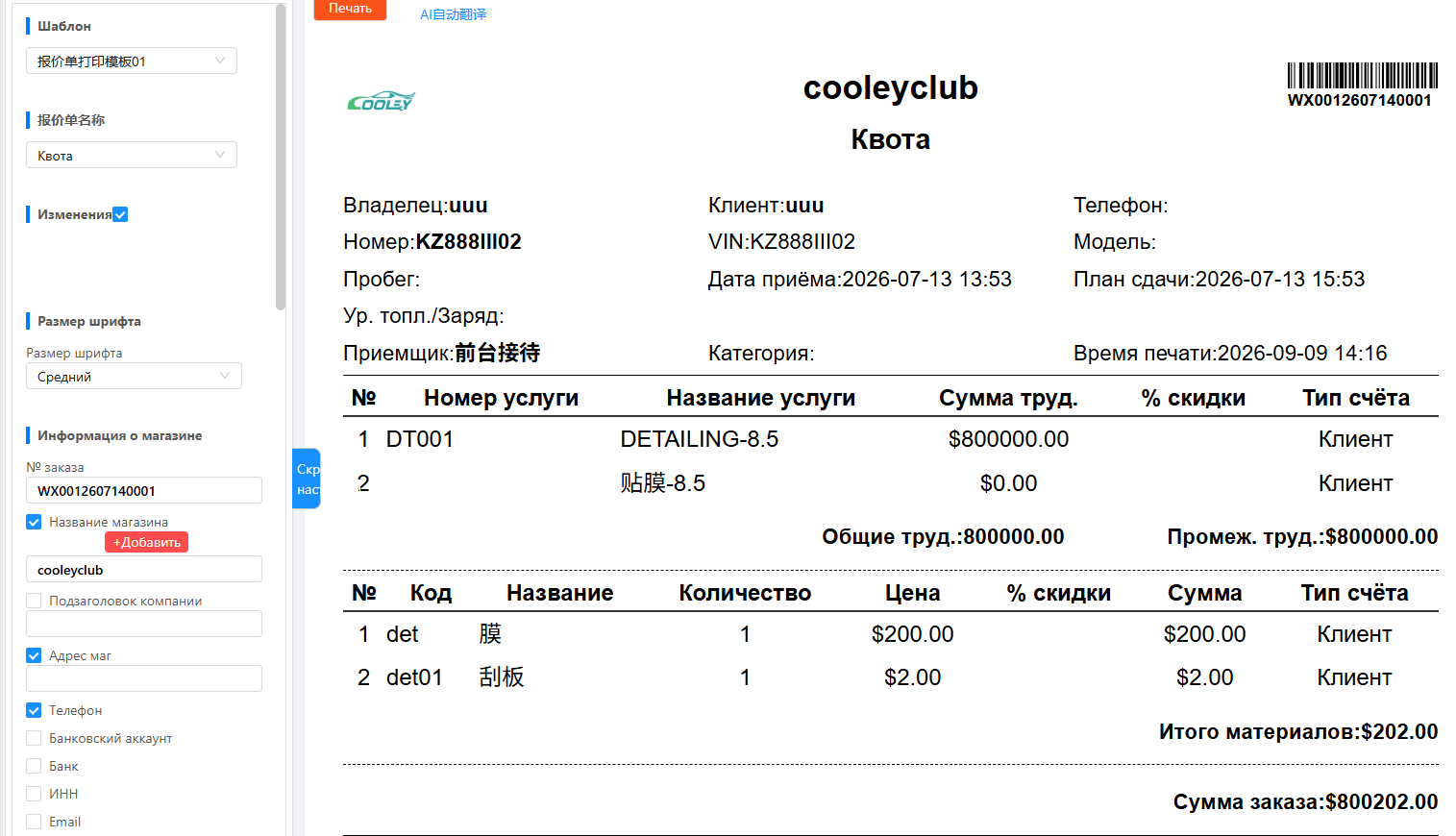Open the Размер шрифта Средний dropdown
The width and height of the screenshot is (1456, 836).
coord(134,376)
